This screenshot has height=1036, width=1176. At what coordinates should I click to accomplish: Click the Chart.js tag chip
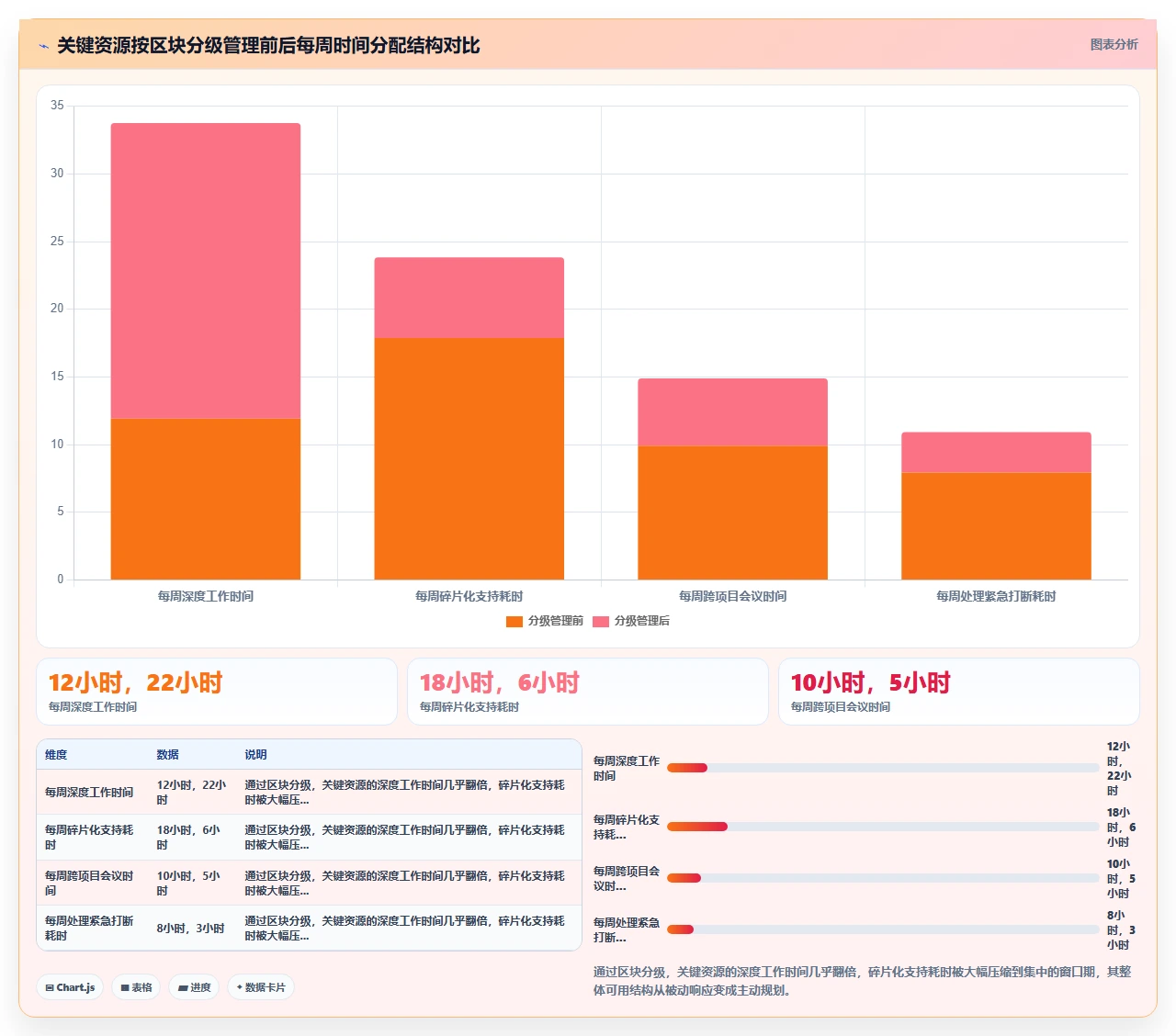click(x=71, y=987)
